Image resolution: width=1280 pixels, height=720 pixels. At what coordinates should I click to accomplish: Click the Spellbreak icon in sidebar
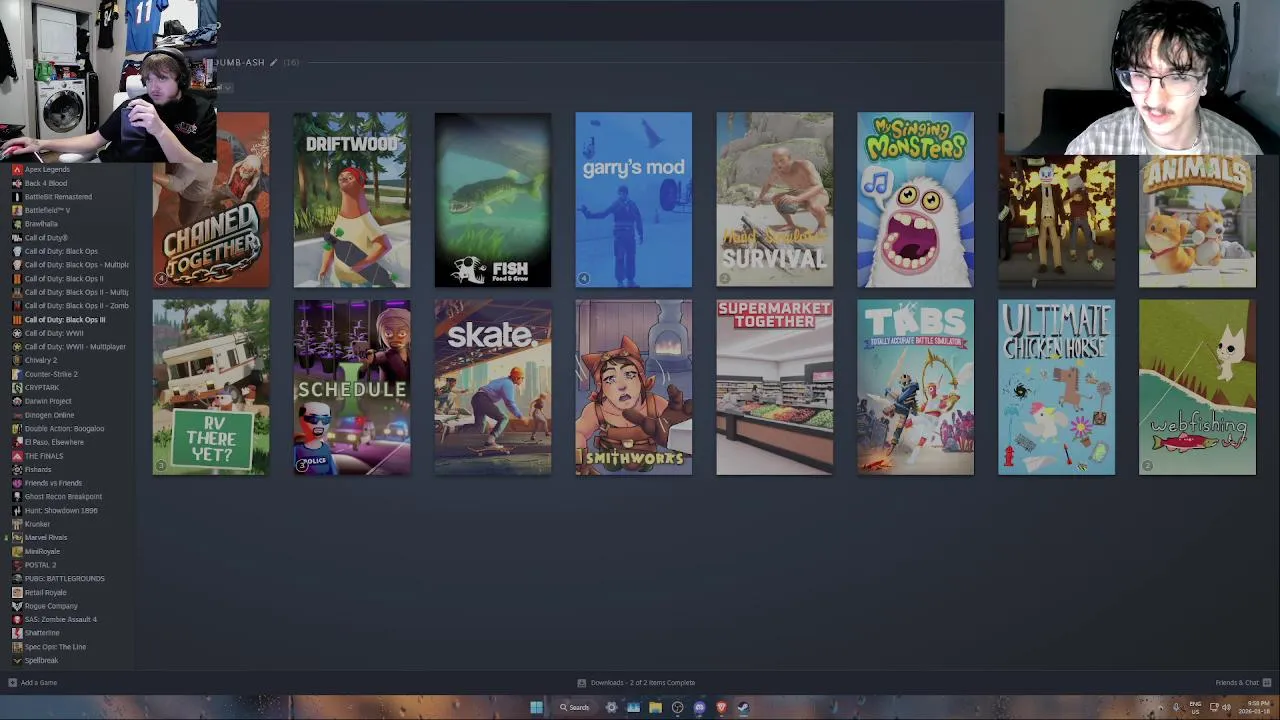(x=17, y=660)
